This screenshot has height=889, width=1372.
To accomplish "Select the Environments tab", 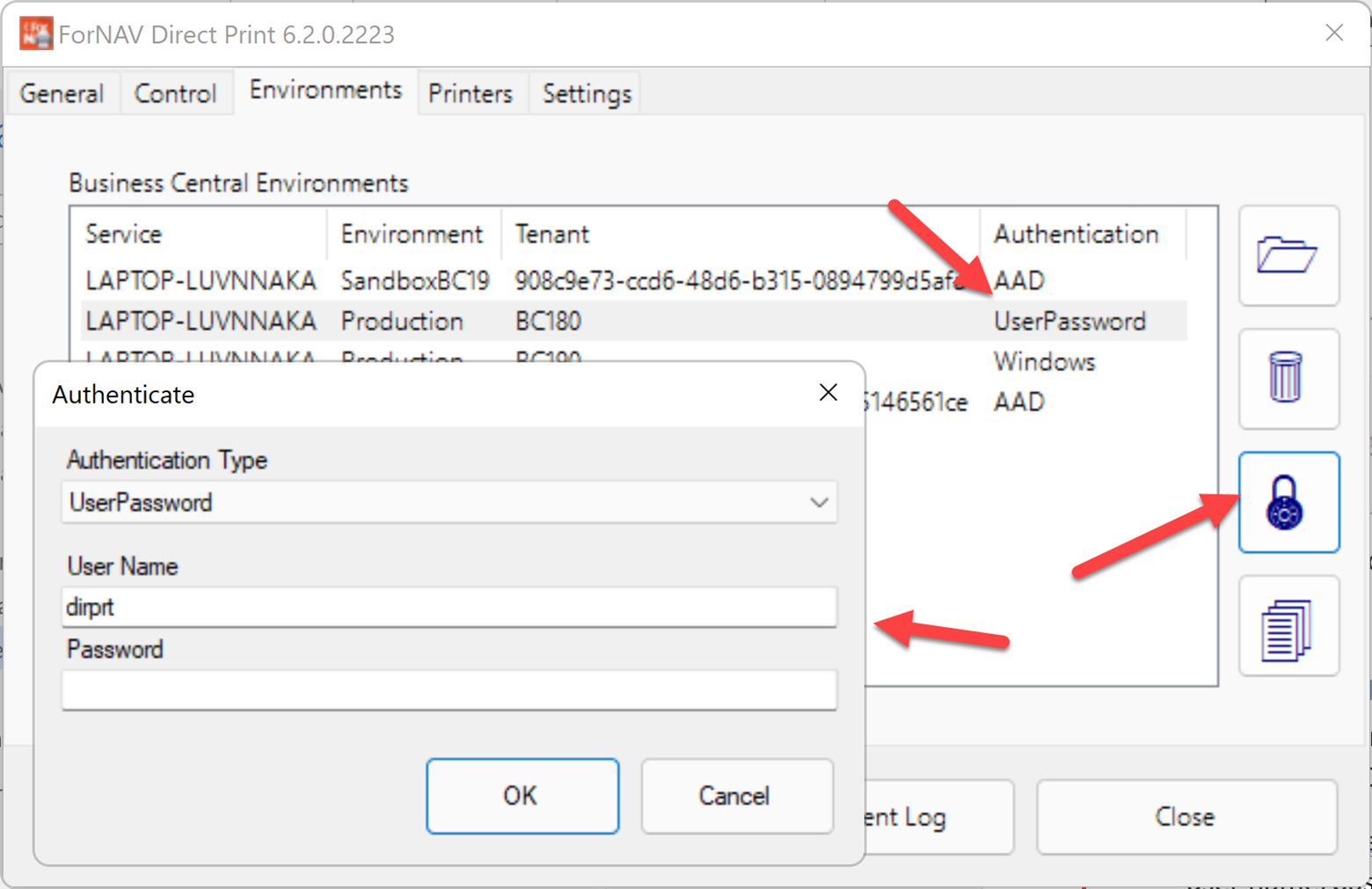I will pos(325,91).
